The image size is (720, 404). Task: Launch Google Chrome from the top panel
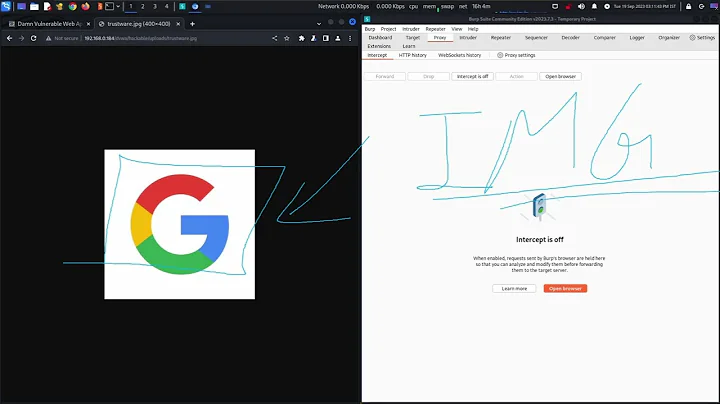click(x=73, y=6)
